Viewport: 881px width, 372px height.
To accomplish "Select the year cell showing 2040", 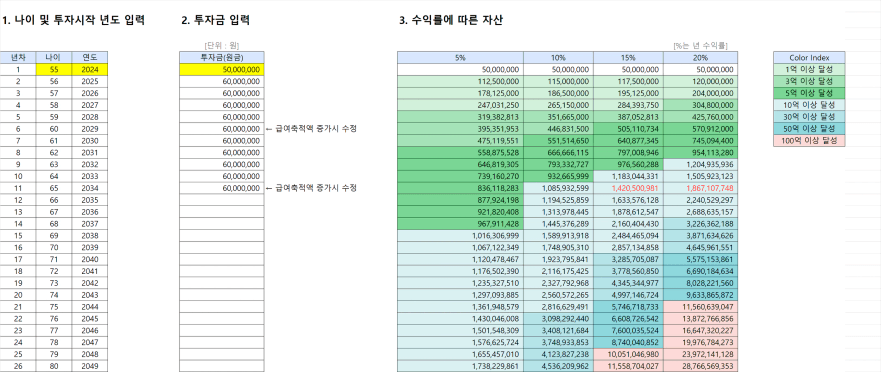I will pos(89,260).
